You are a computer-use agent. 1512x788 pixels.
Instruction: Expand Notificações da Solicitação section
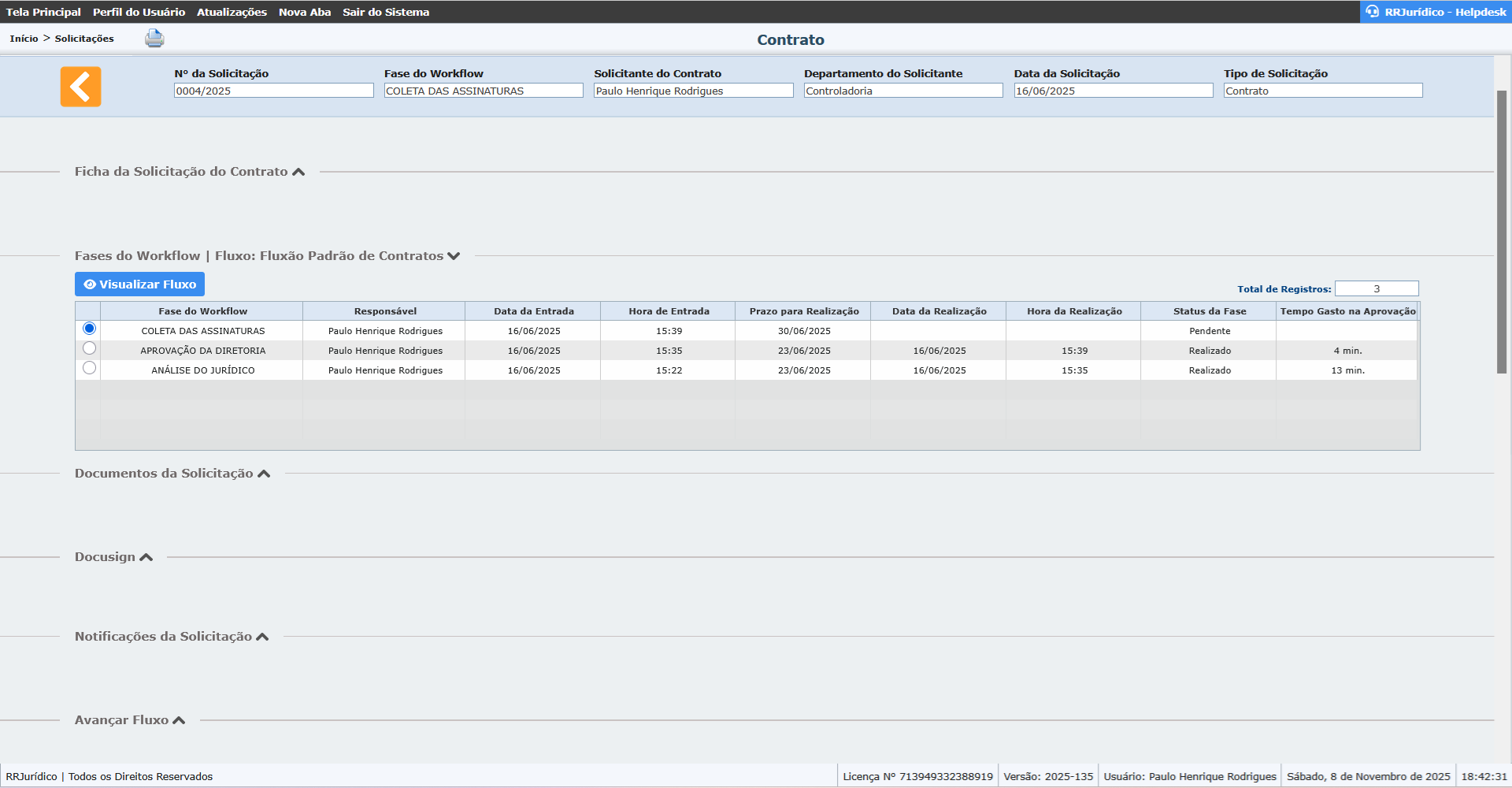pyautogui.click(x=262, y=637)
